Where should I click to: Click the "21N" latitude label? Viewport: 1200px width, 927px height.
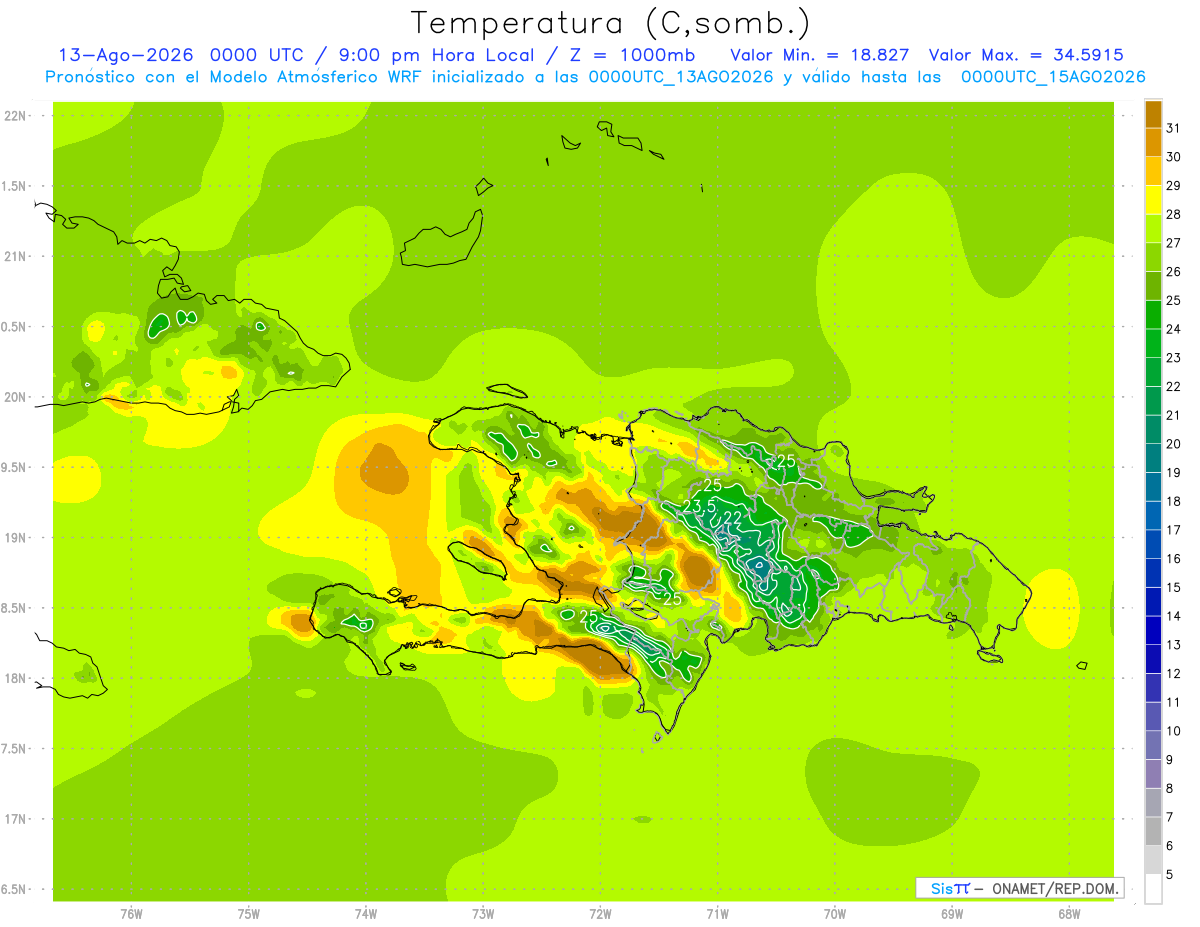pyautogui.click(x=15, y=257)
